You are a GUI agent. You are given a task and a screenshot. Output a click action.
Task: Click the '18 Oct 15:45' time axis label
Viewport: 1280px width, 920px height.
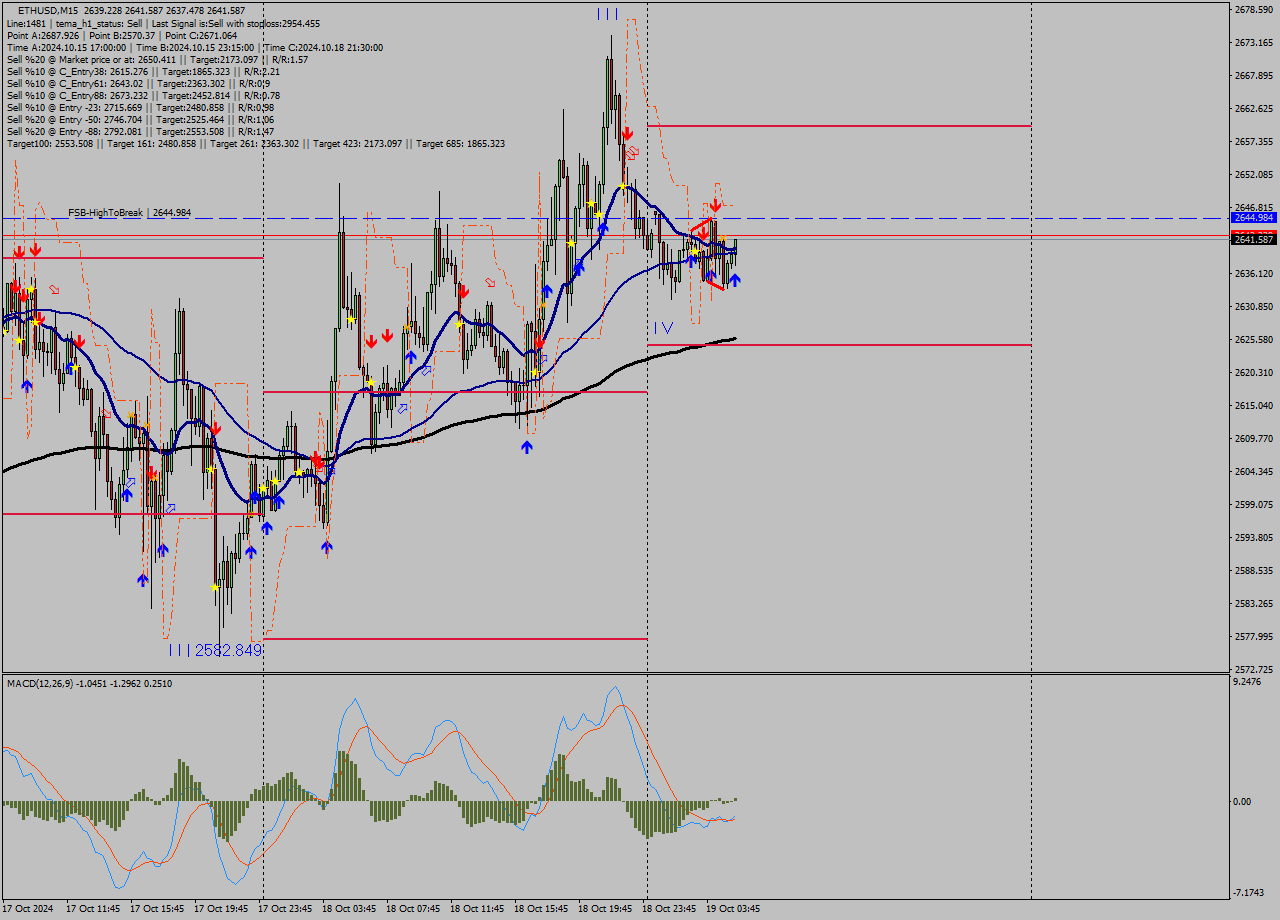point(542,909)
